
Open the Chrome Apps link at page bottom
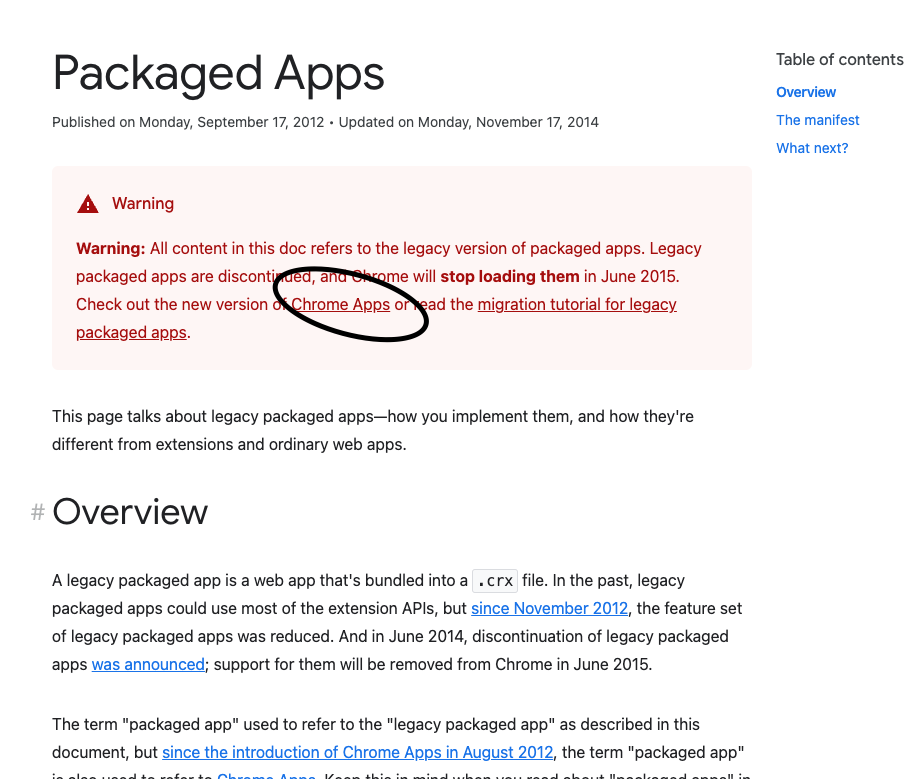266,775
